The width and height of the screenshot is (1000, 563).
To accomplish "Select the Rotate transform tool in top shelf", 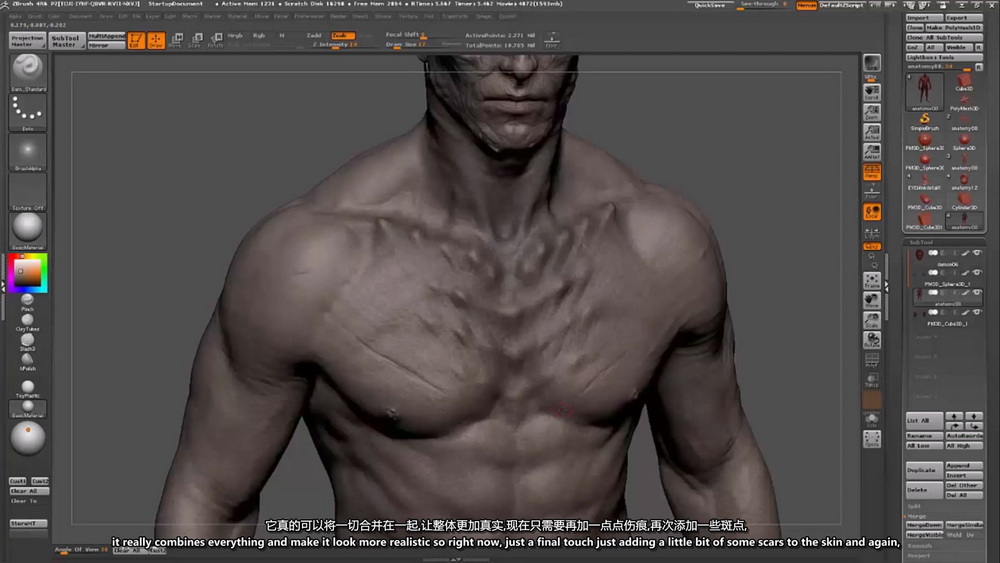I will [216, 40].
